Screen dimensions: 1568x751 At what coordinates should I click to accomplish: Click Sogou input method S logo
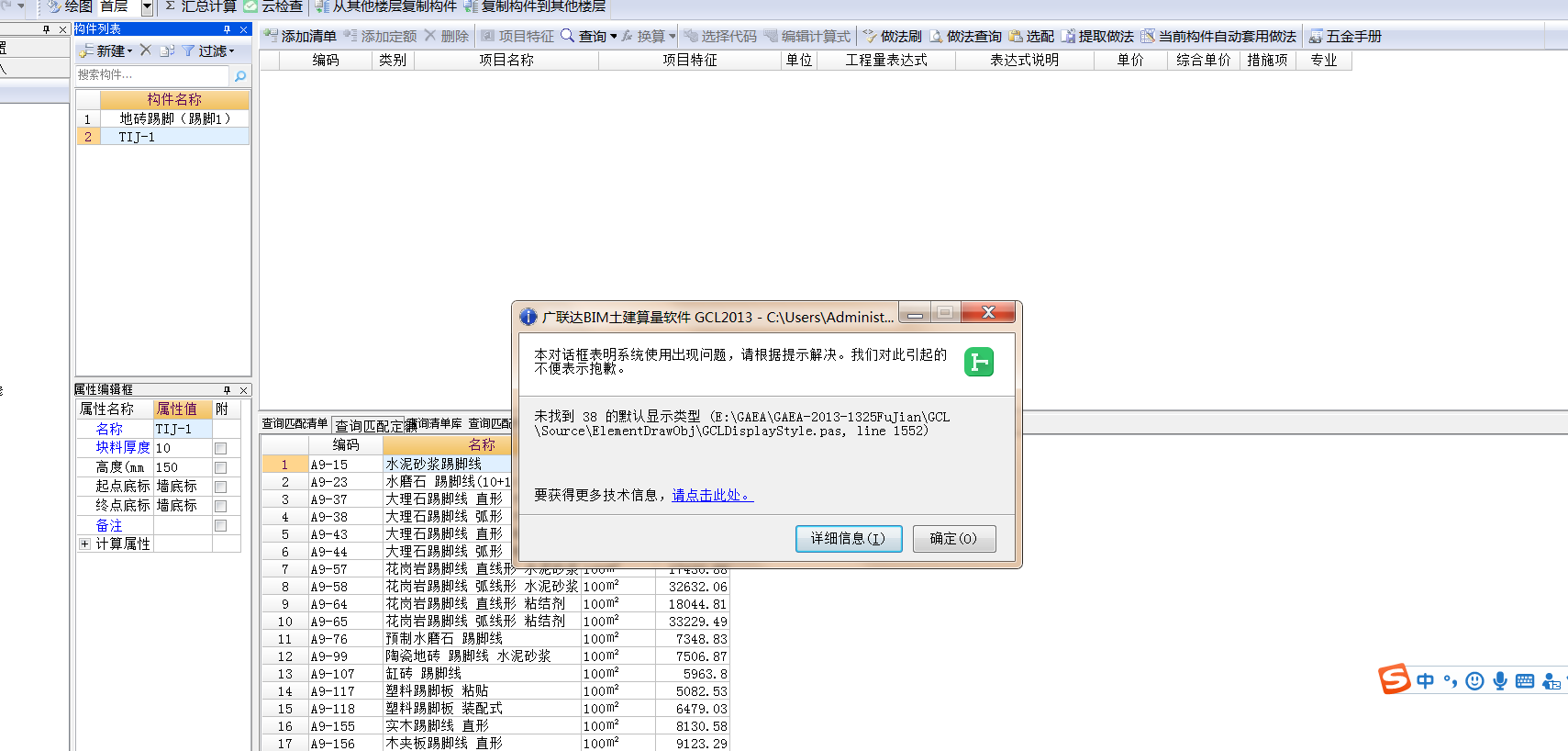click(1395, 679)
